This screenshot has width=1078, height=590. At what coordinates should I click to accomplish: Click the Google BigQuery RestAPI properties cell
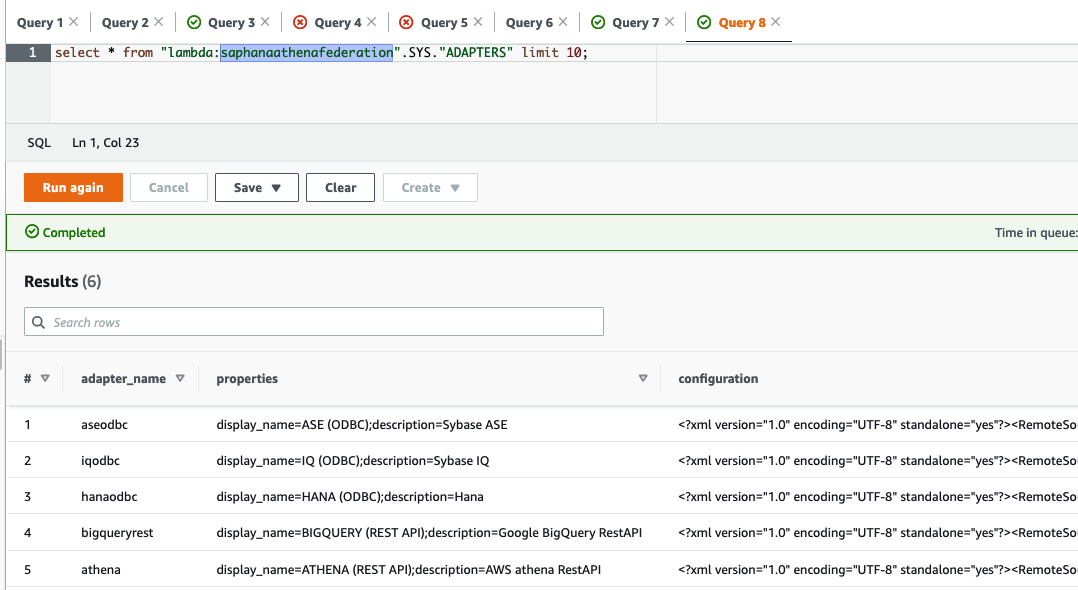[x=429, y=533]
